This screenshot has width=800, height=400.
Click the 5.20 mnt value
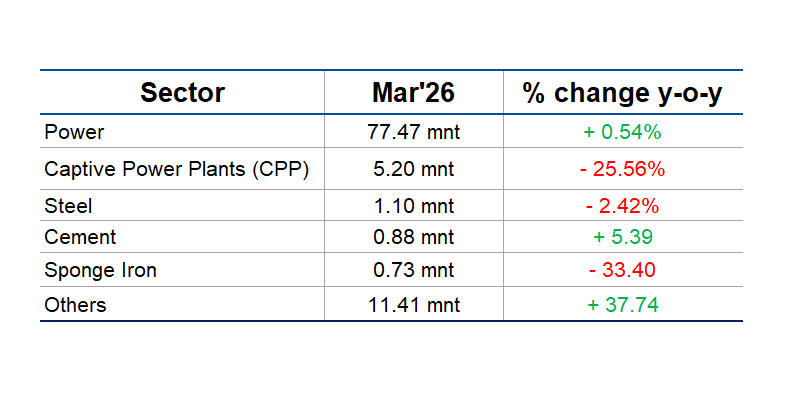413,169
